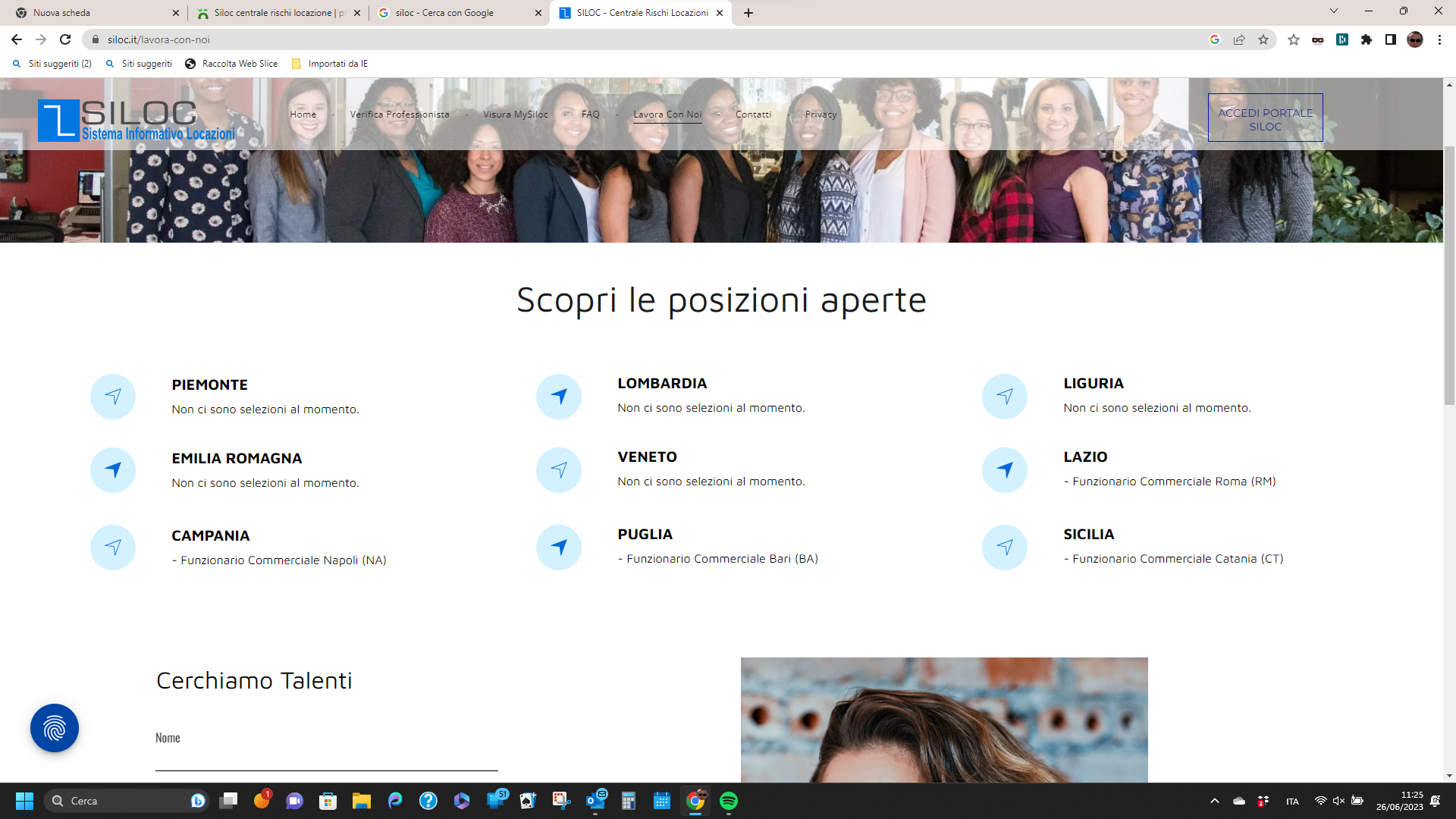This screenshot has height=819, width=1456.
Task: Click the Chrome profile avatar
Action: (1415, 39)
